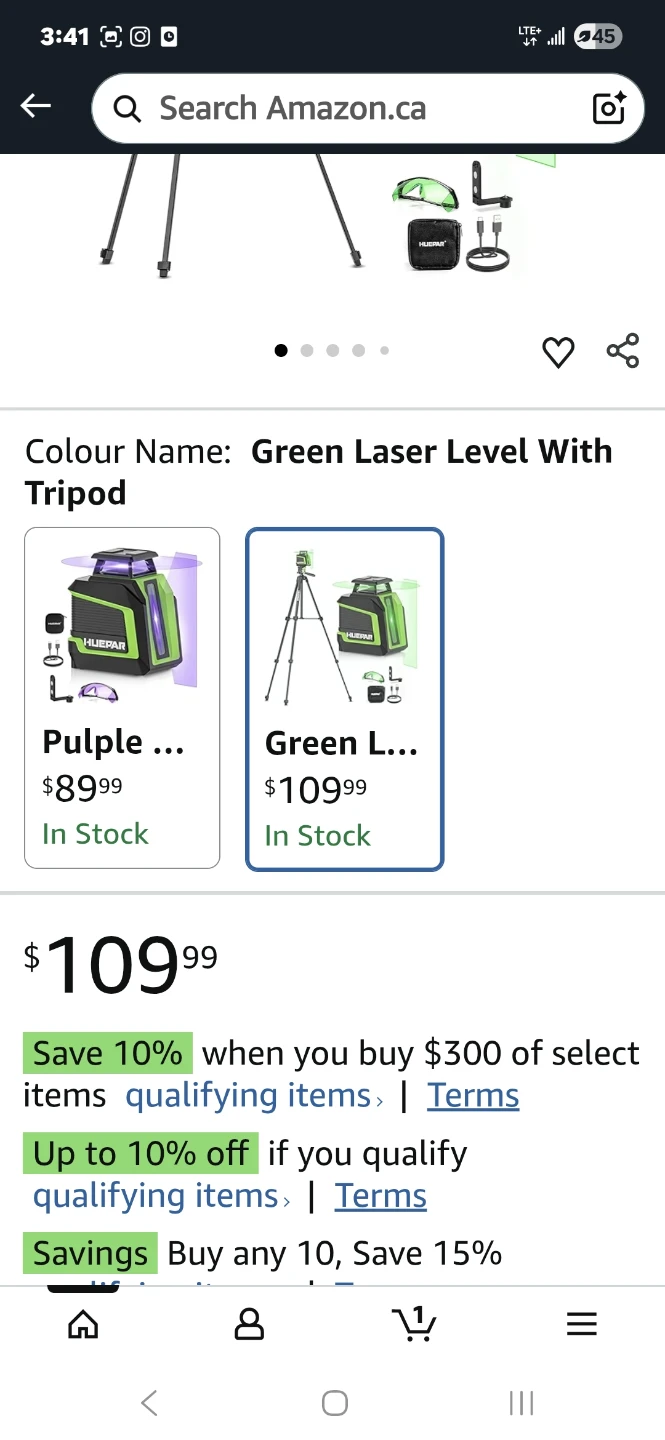Open the shopping cart icon
Viewport: 665px width, 1440px height.
pyautogui.click(x=414, y=1324)
